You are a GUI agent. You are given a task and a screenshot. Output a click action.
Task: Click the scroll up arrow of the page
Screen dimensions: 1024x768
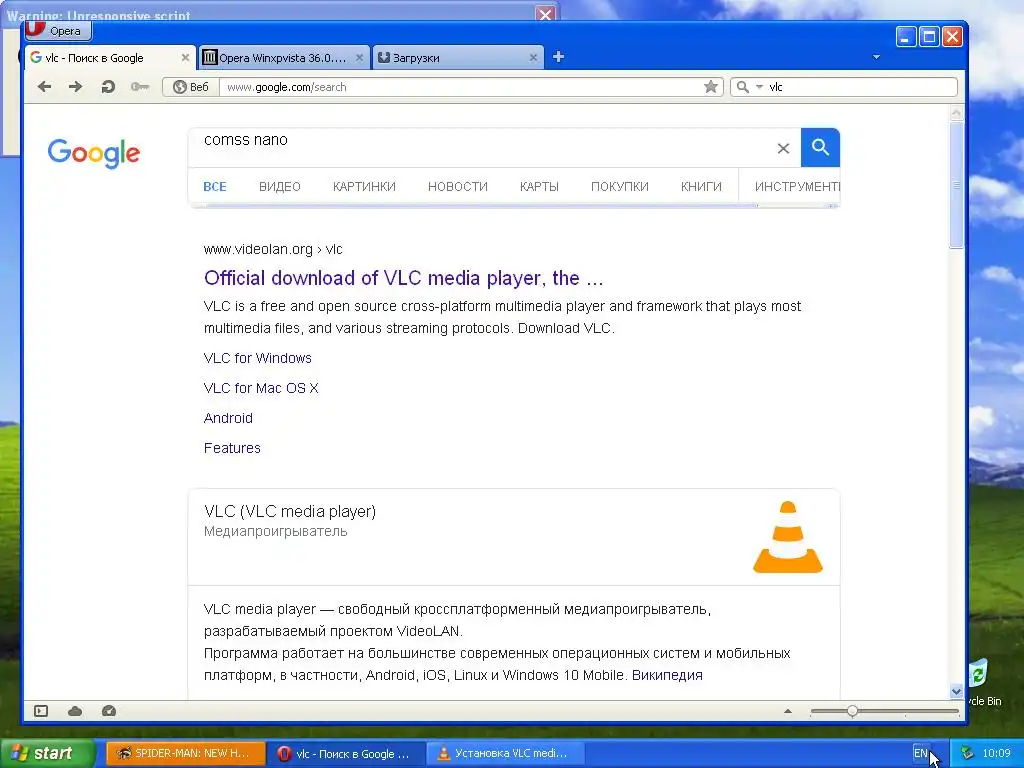click(956, 112)
